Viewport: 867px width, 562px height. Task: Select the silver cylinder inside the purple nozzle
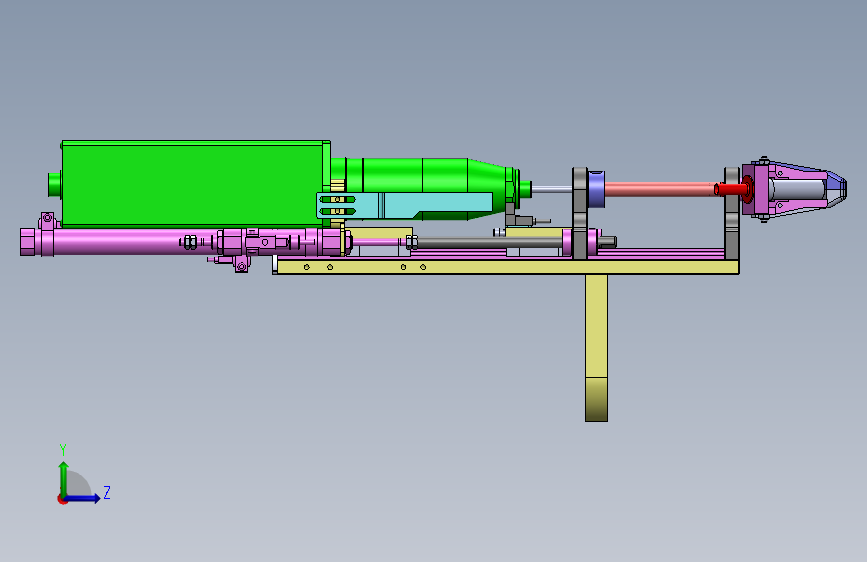tap(798, 189)
